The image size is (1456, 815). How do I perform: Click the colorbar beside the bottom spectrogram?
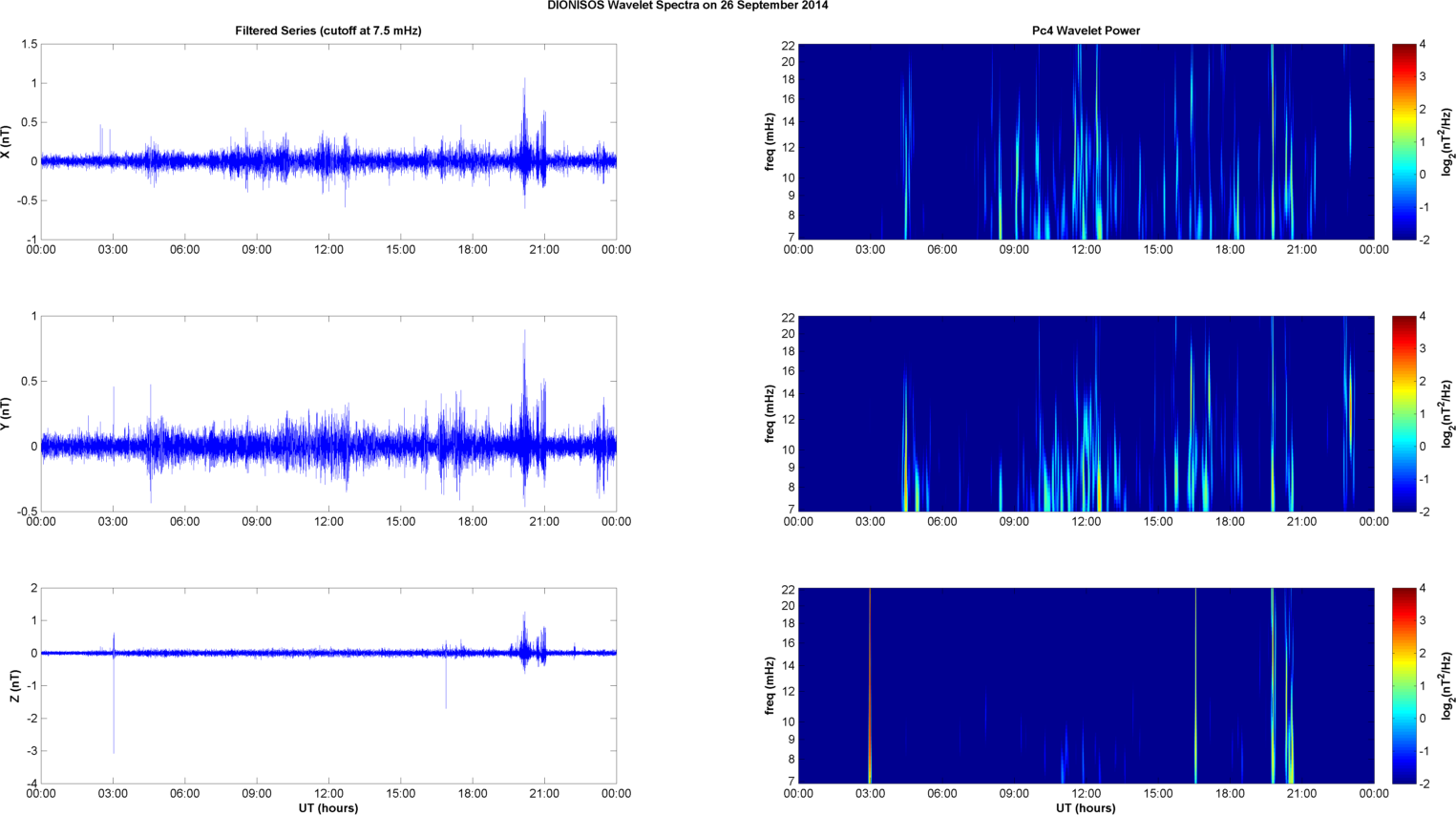coord(1403,686)
